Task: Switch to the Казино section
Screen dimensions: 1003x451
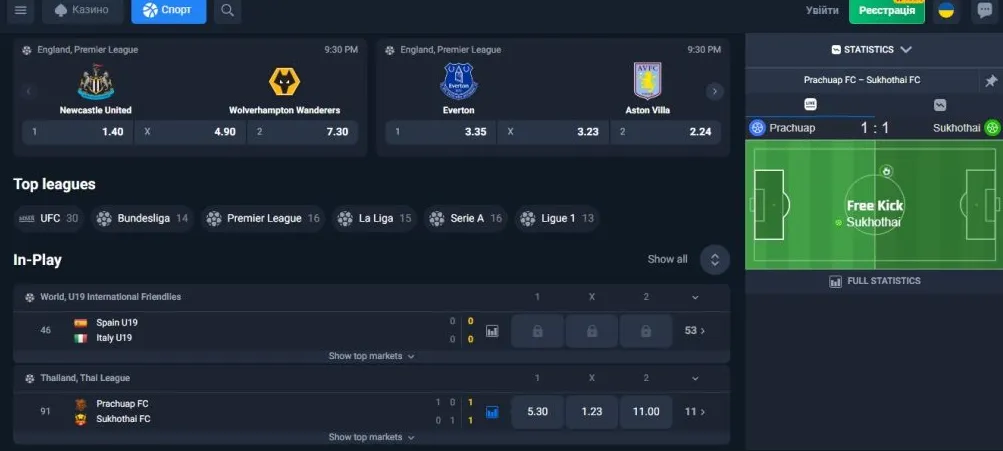Action: click(x=83, y=11)
